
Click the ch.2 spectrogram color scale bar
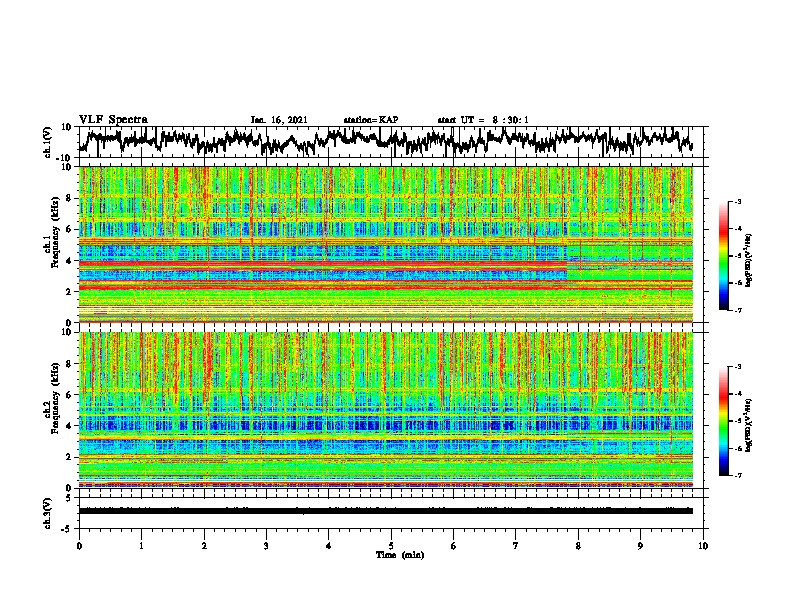(723, 421)
